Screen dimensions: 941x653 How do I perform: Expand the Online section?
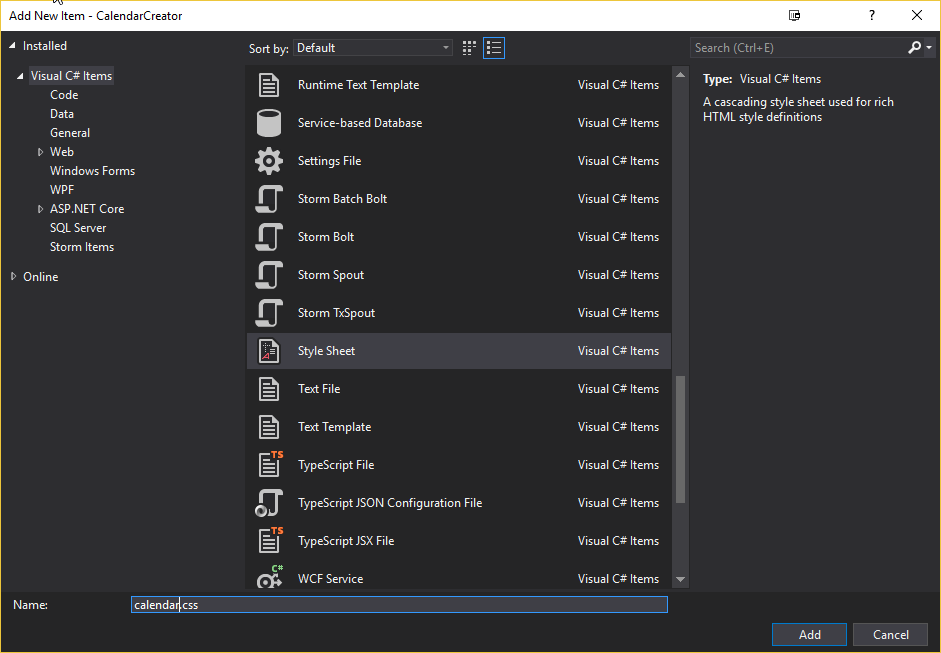[14, 277]
